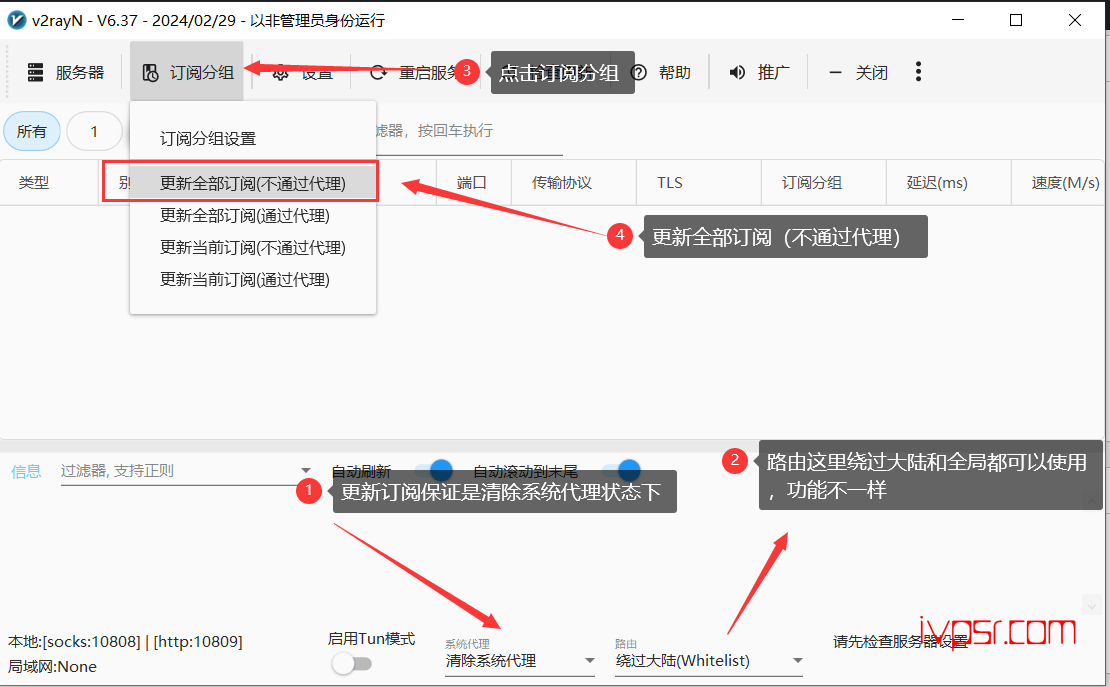Click the 推广 speaker button

pos(759,72)
